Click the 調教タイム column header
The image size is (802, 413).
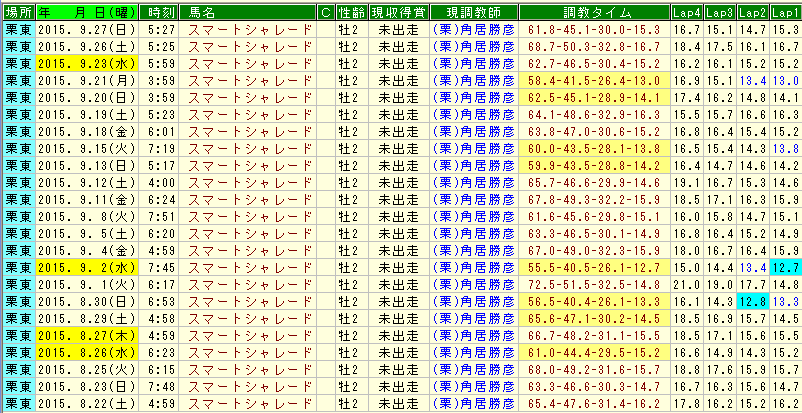pyautogui.click(x=594, y=11)
